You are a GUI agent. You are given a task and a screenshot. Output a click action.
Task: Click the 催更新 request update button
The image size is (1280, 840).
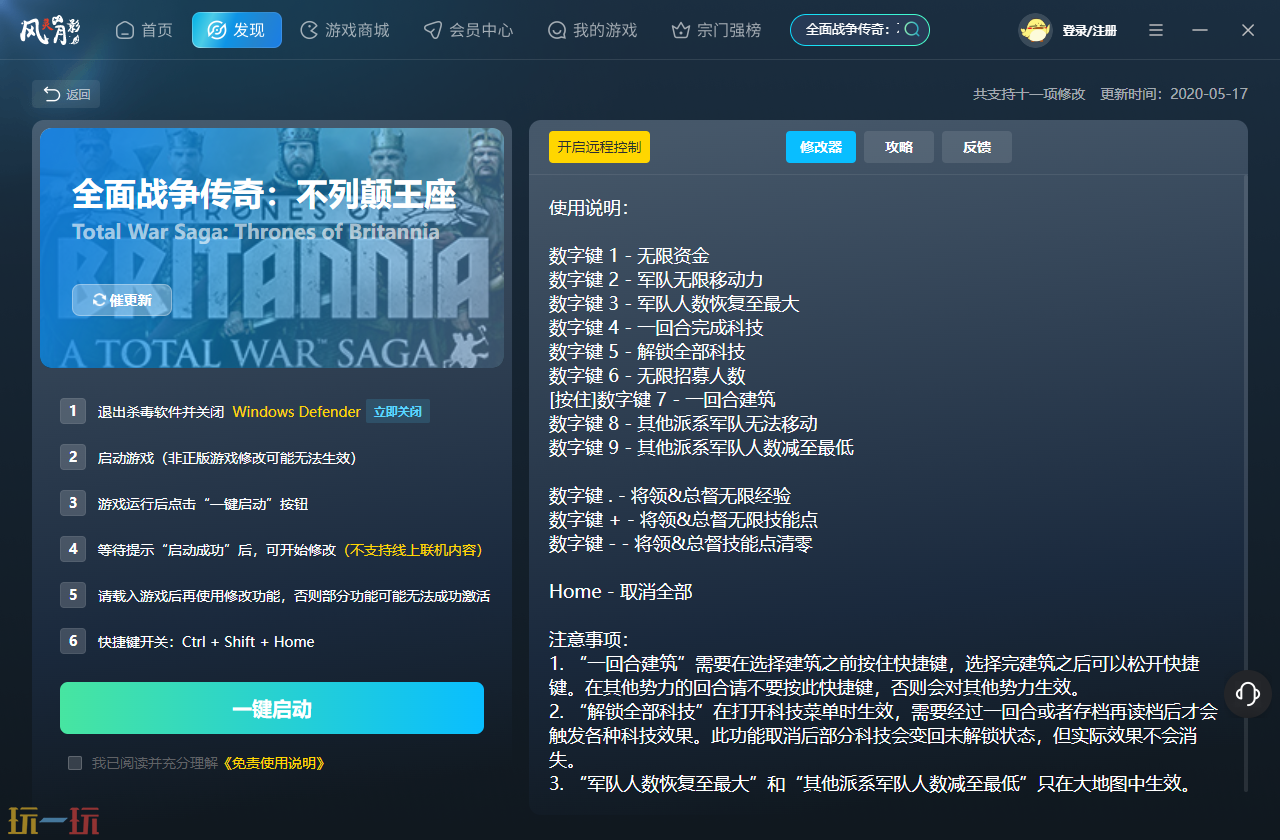tap(122, 300)
